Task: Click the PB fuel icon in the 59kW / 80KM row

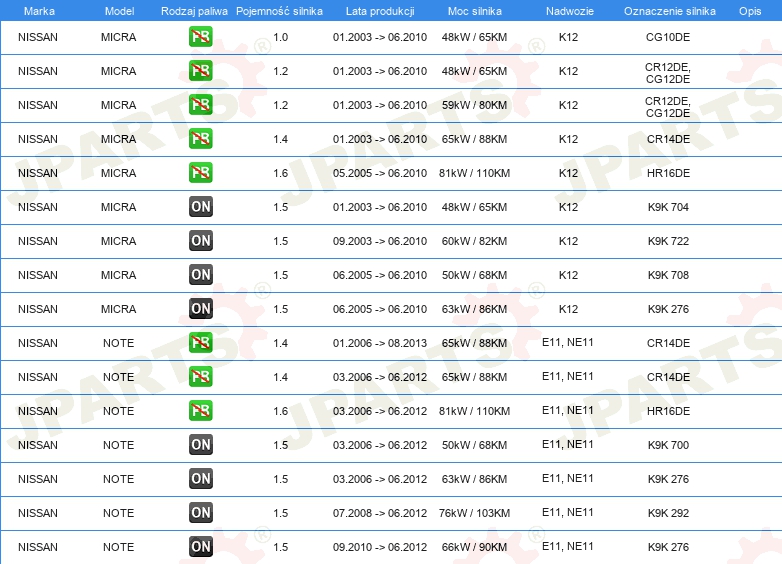Action: pos(200,105)
